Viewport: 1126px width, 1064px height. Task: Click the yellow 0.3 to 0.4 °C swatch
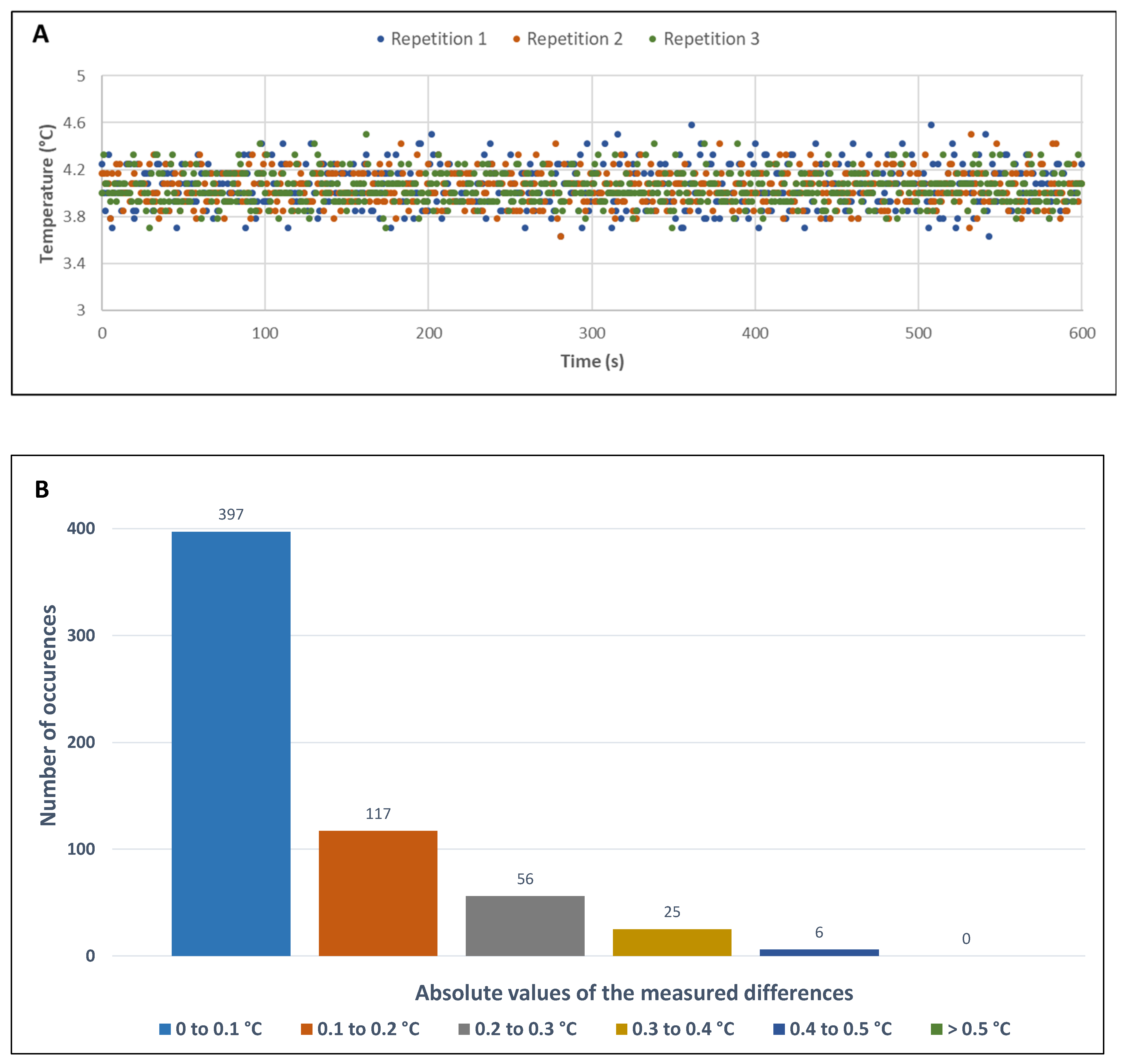point(622,1029)
